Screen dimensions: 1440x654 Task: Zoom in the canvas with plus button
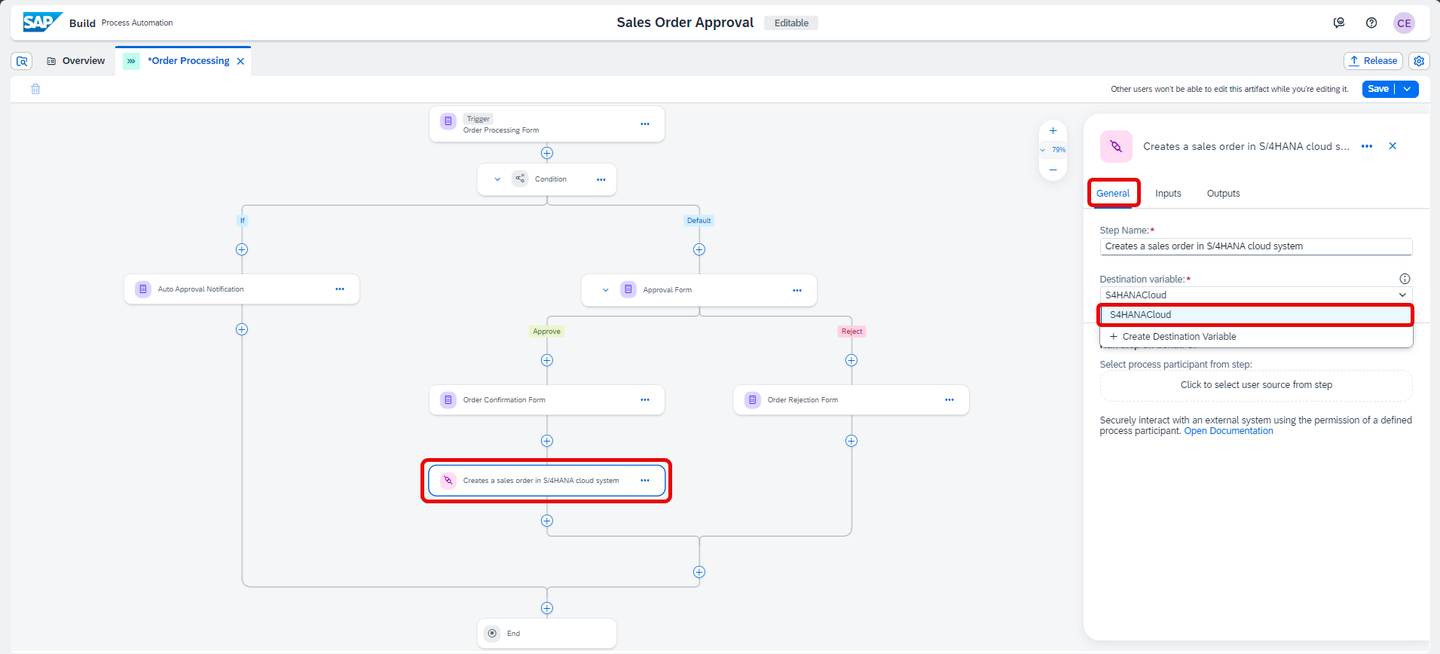coord(1052,131)
